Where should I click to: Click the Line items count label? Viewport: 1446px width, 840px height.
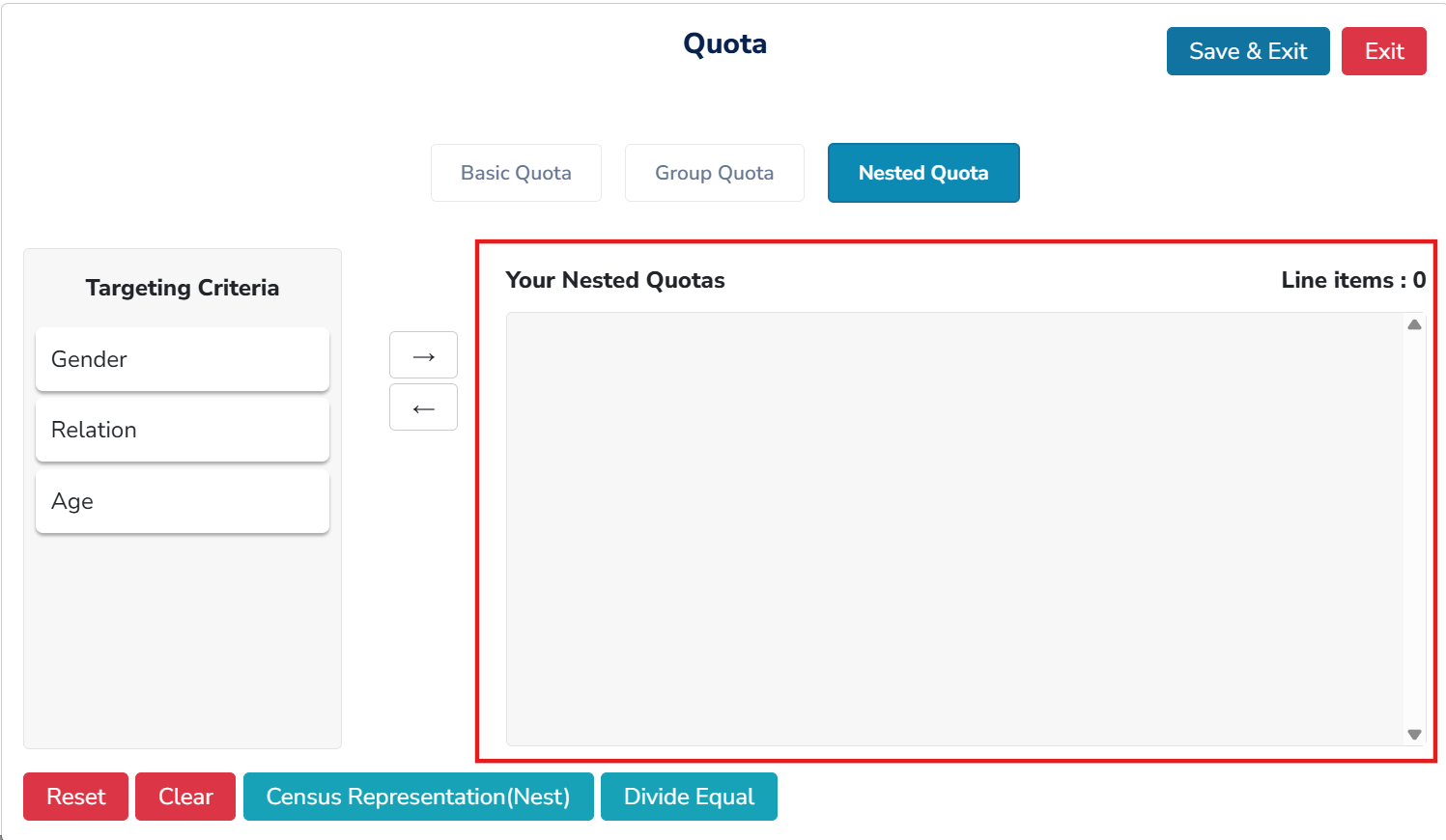pos(1352,280)
